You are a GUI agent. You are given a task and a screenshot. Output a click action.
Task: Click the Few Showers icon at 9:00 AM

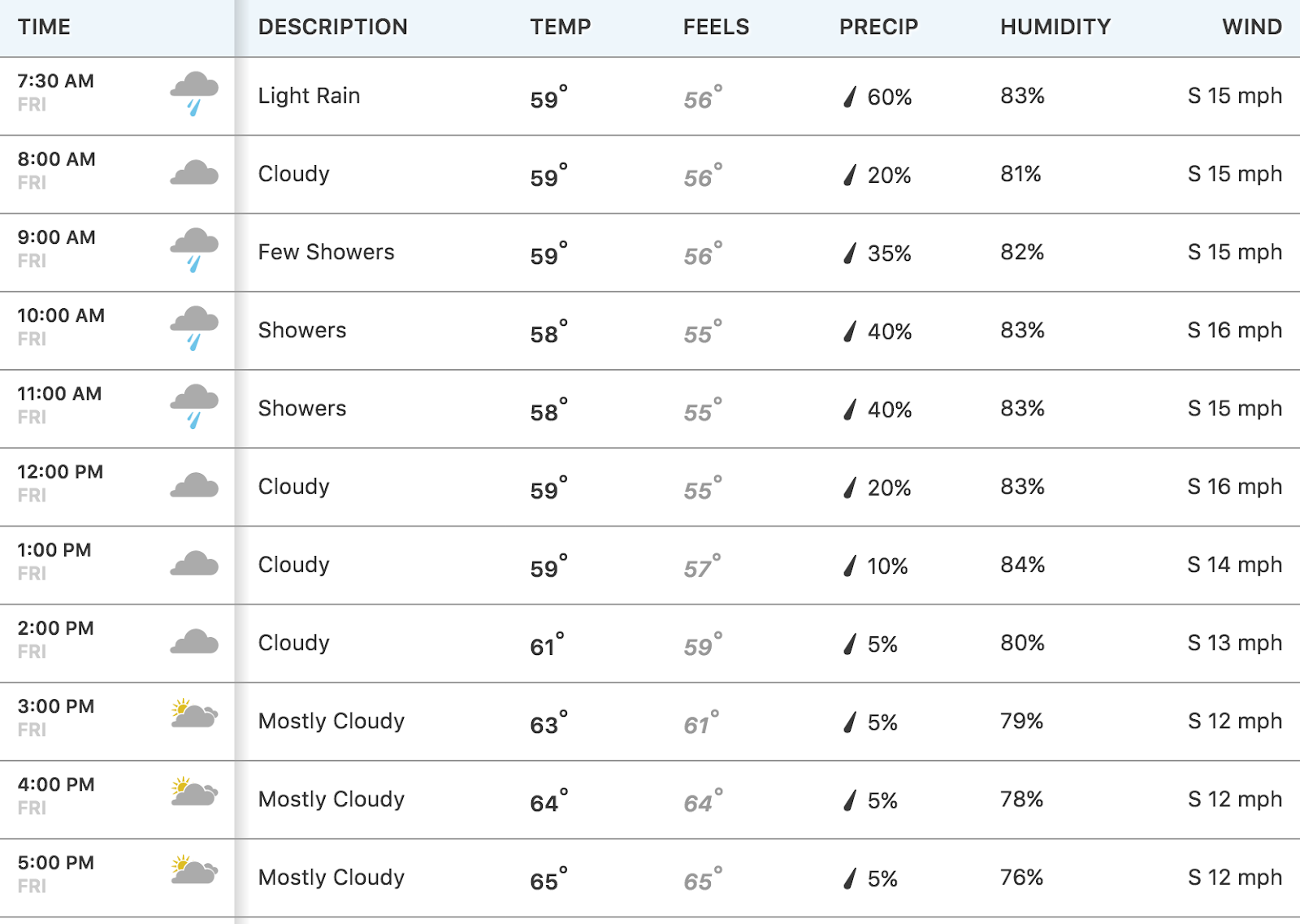[194, 249]
